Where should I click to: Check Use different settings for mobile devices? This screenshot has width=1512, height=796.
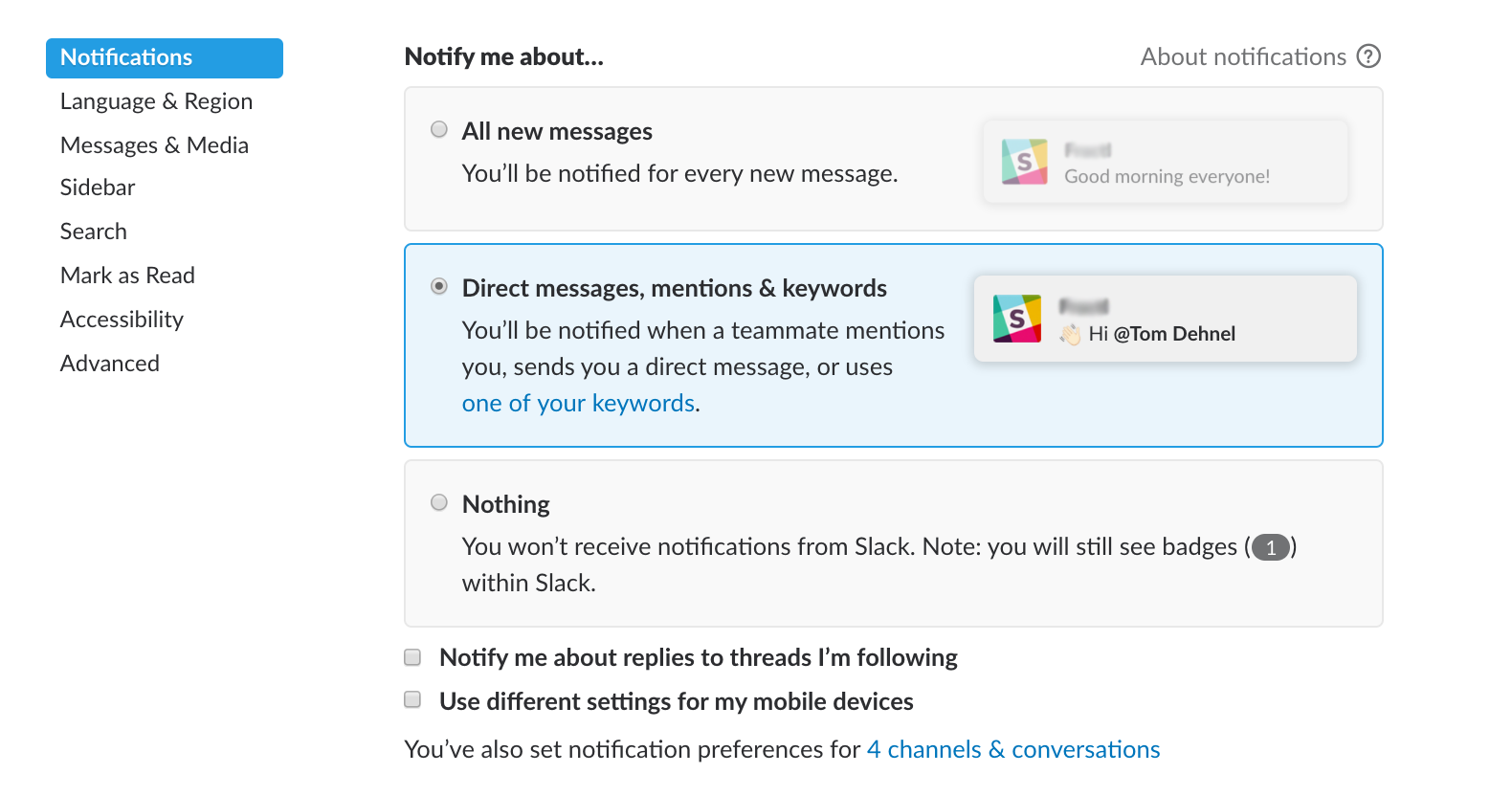pos(412,700)
